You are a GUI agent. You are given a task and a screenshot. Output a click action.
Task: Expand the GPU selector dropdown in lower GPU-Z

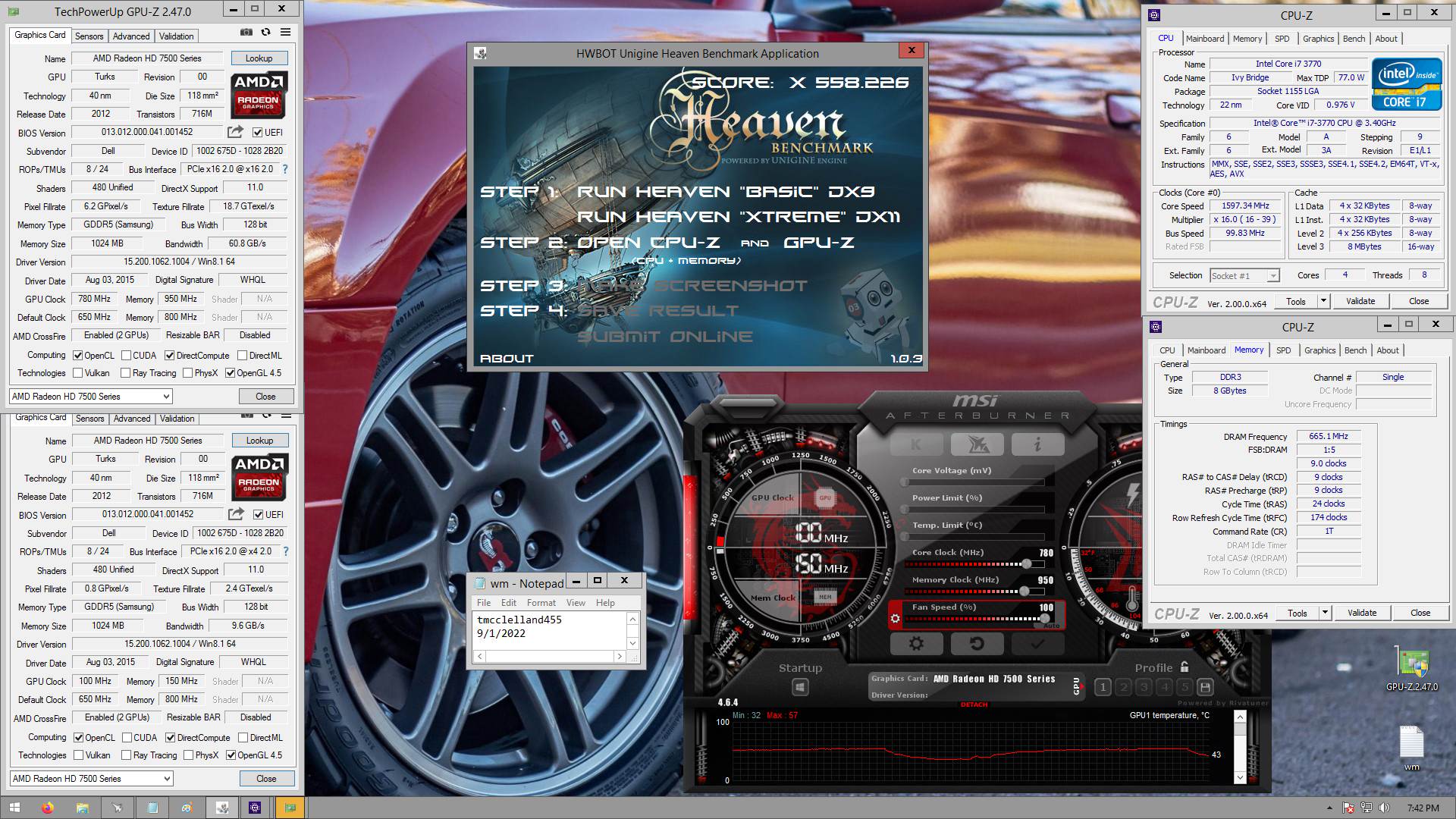[x=167, y=779]
